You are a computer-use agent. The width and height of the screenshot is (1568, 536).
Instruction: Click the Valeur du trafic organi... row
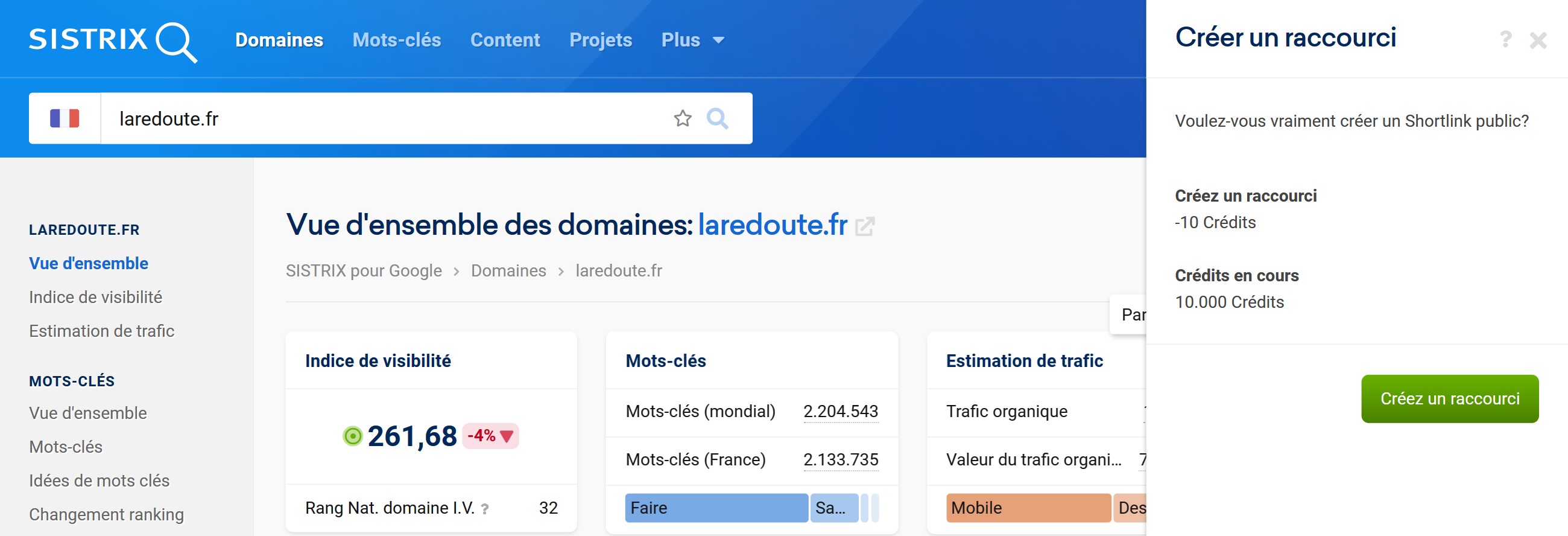click(1036, 460)
